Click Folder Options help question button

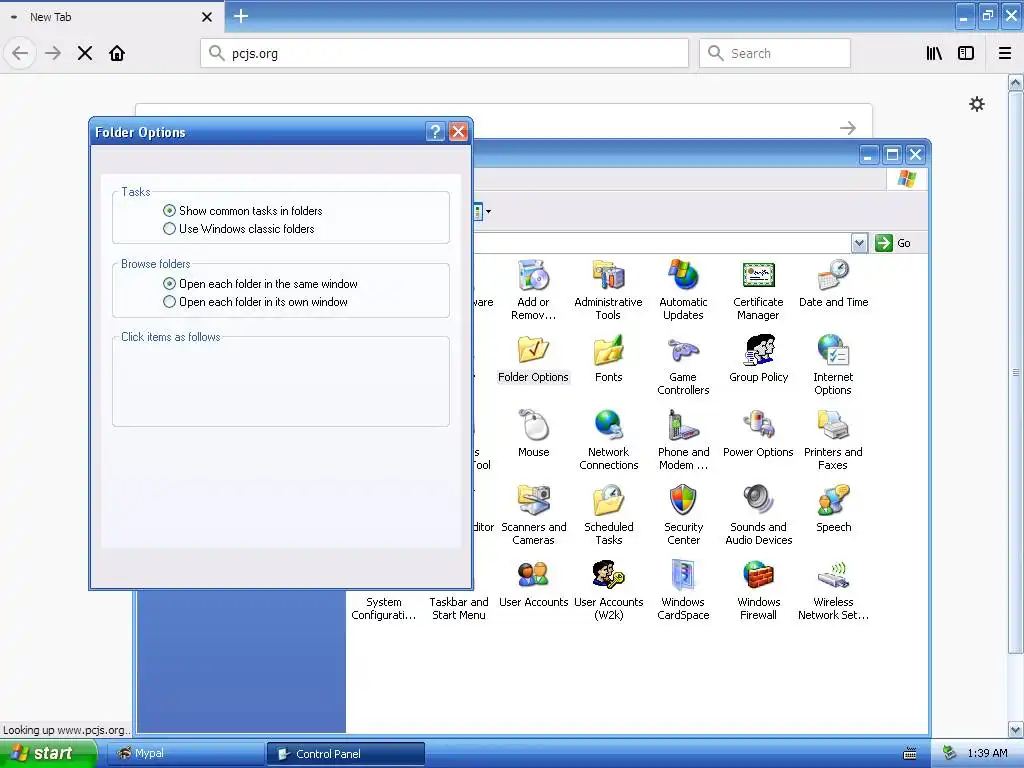tap(435, 132)
